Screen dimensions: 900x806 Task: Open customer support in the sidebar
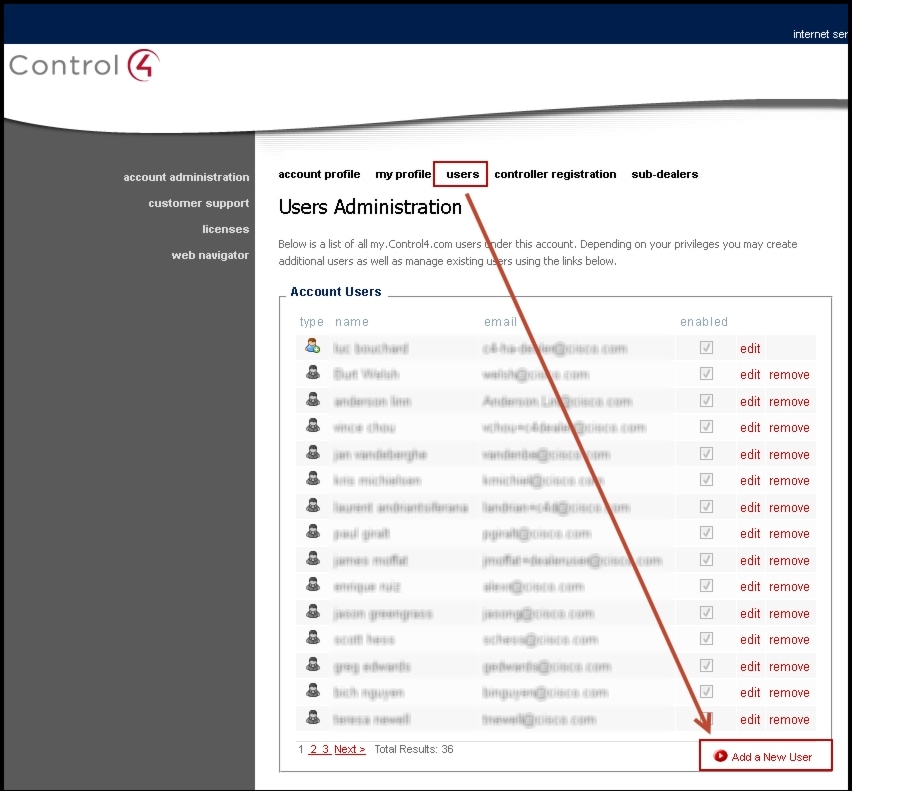coord(199,203)
